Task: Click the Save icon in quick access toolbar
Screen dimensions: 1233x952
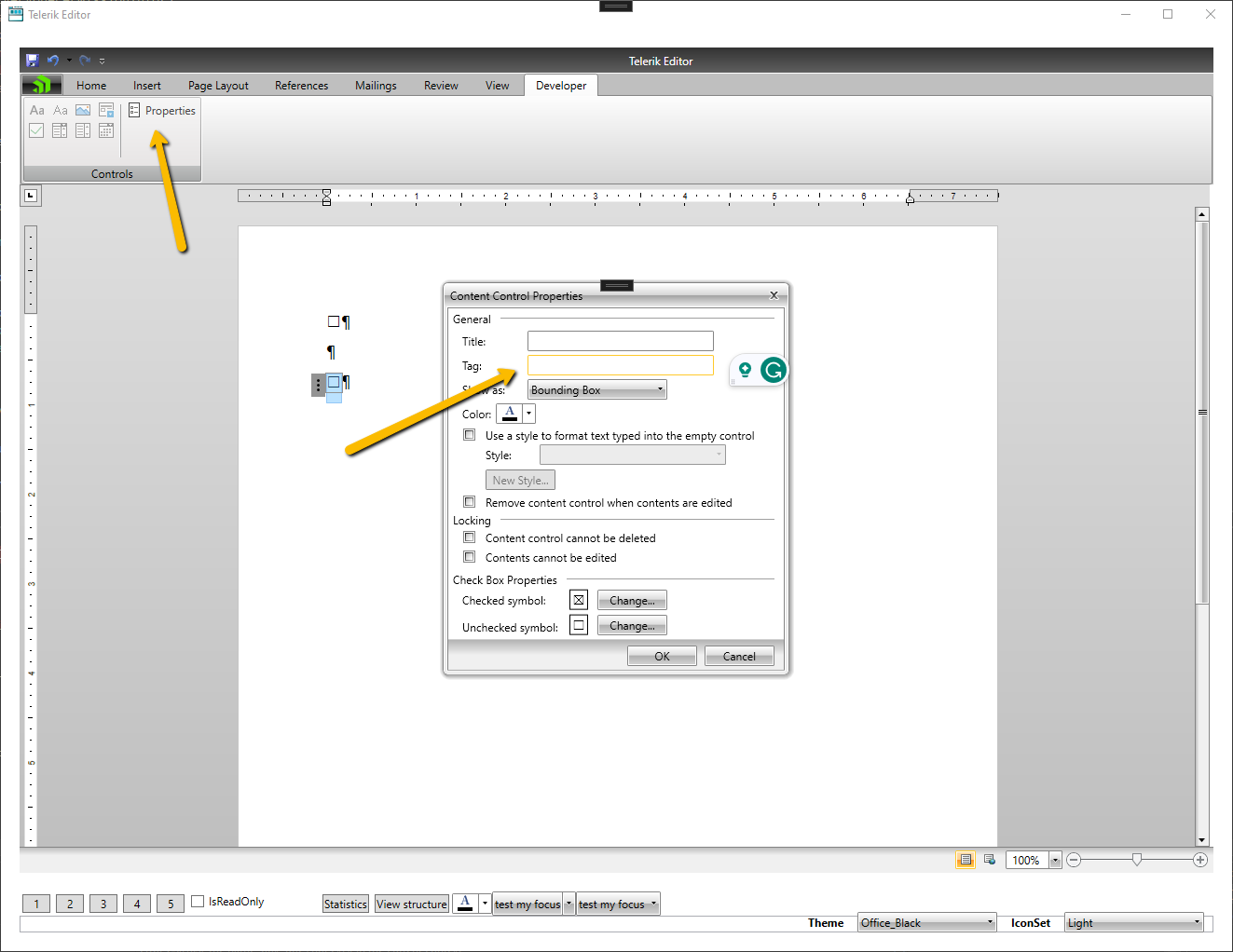Action: [x=32, y=61]
